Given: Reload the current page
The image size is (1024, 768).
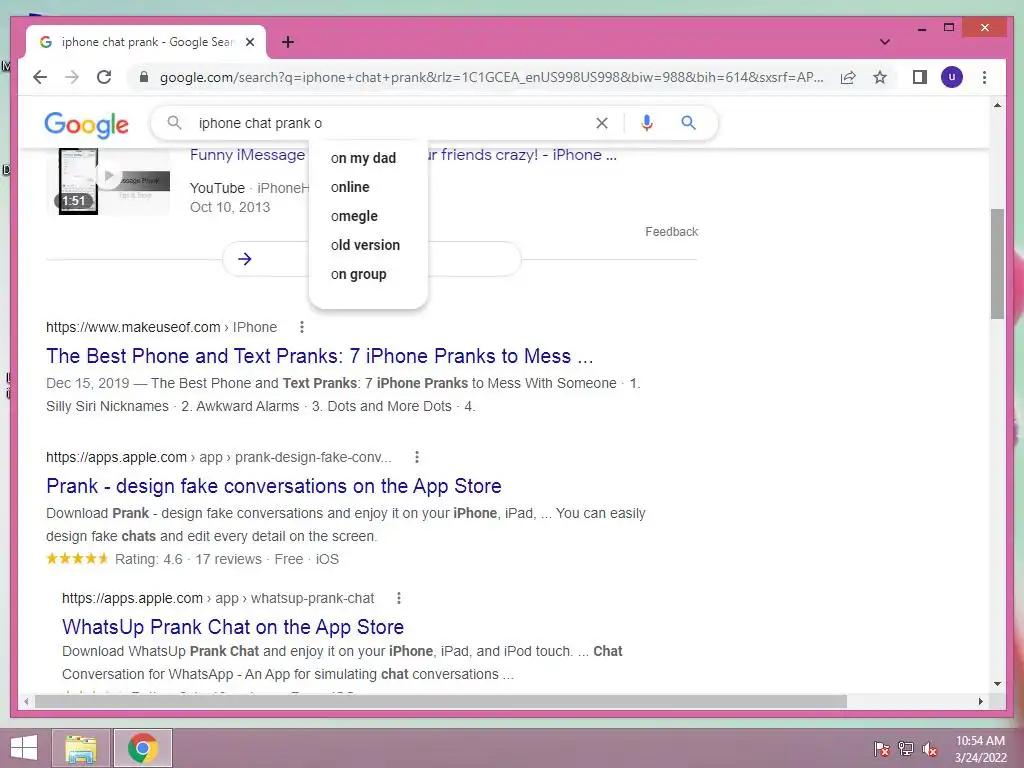Looking at the screenshot, I should coord(104,77).
